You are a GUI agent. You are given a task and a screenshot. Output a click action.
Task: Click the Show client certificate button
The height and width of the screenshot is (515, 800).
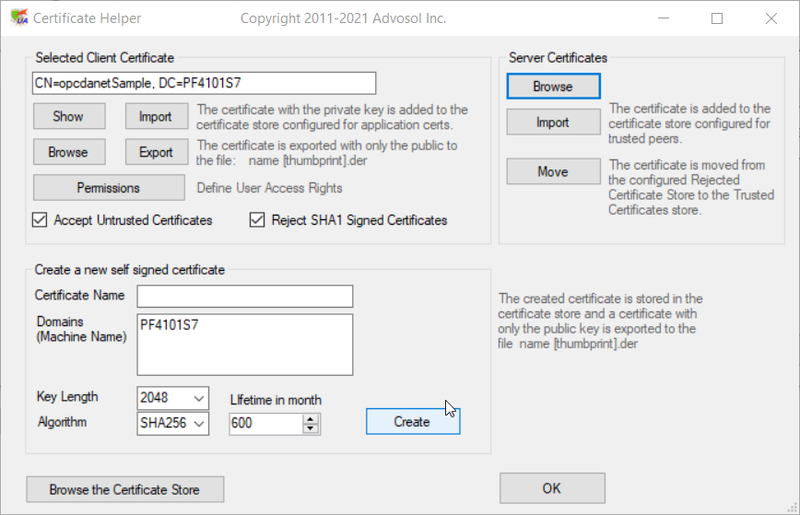click(68, 117)
